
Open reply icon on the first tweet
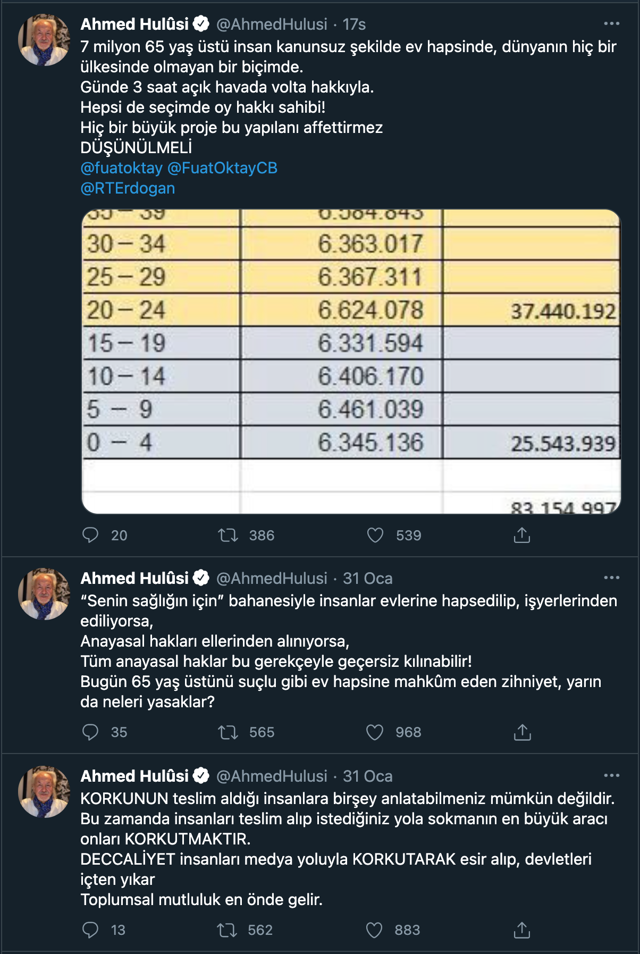pyautogui.click(x=91, y=535)
